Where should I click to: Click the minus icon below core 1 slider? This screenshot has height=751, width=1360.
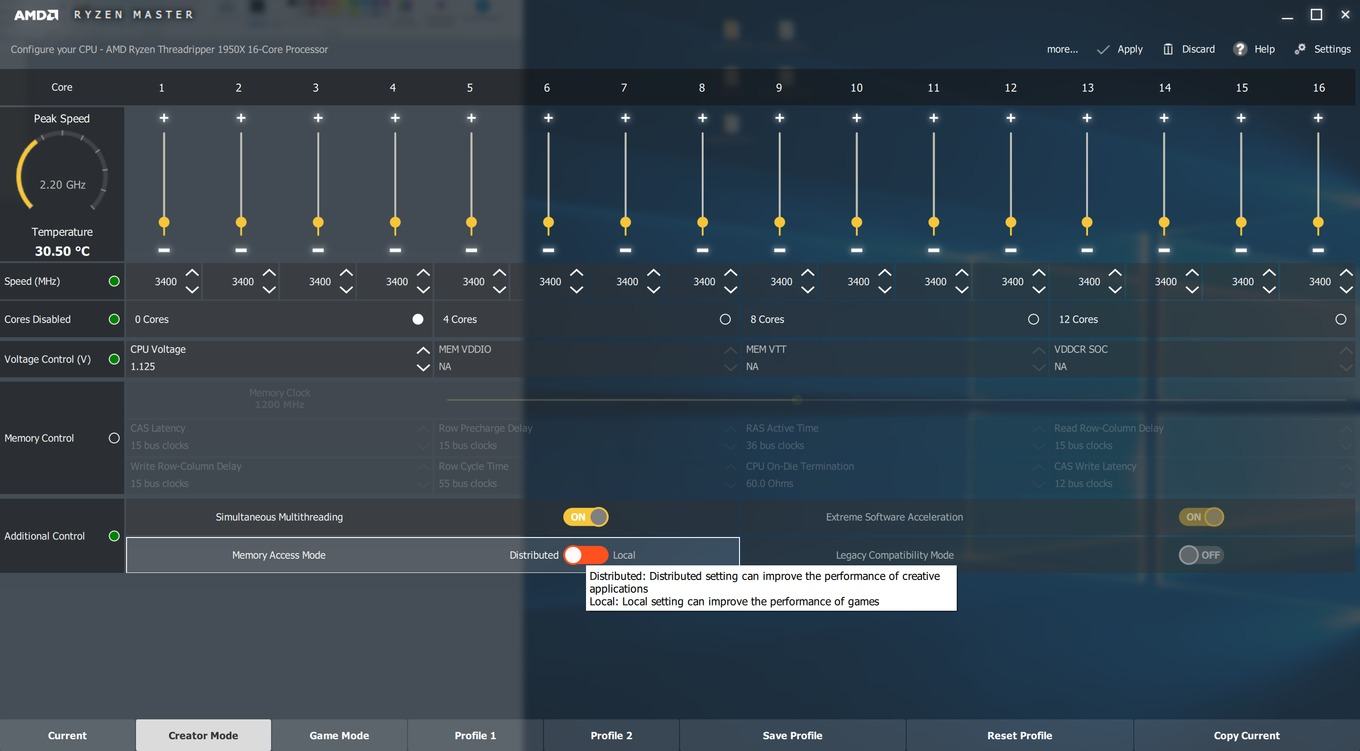coord(164,250)
